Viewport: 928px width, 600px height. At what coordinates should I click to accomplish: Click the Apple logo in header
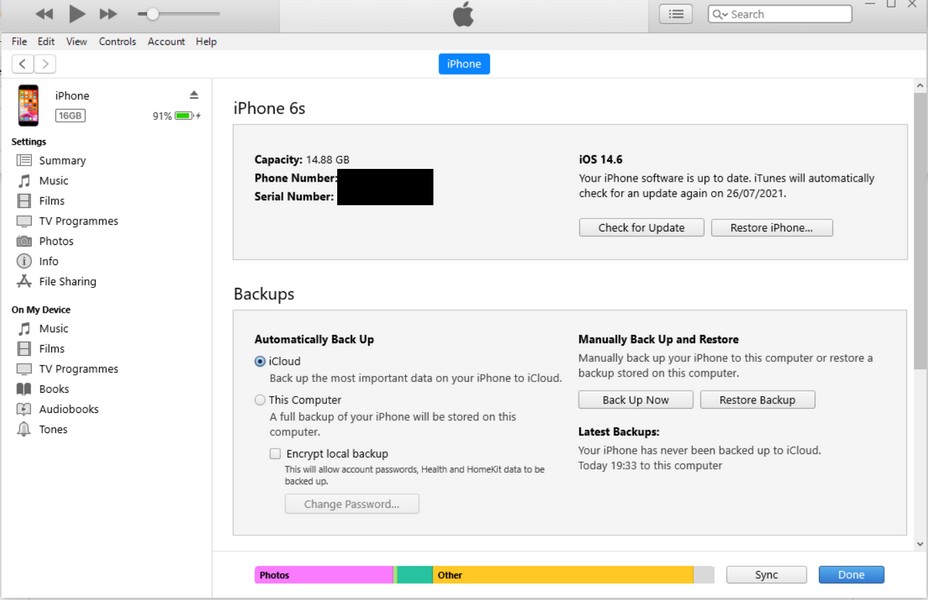click(463, 14)
